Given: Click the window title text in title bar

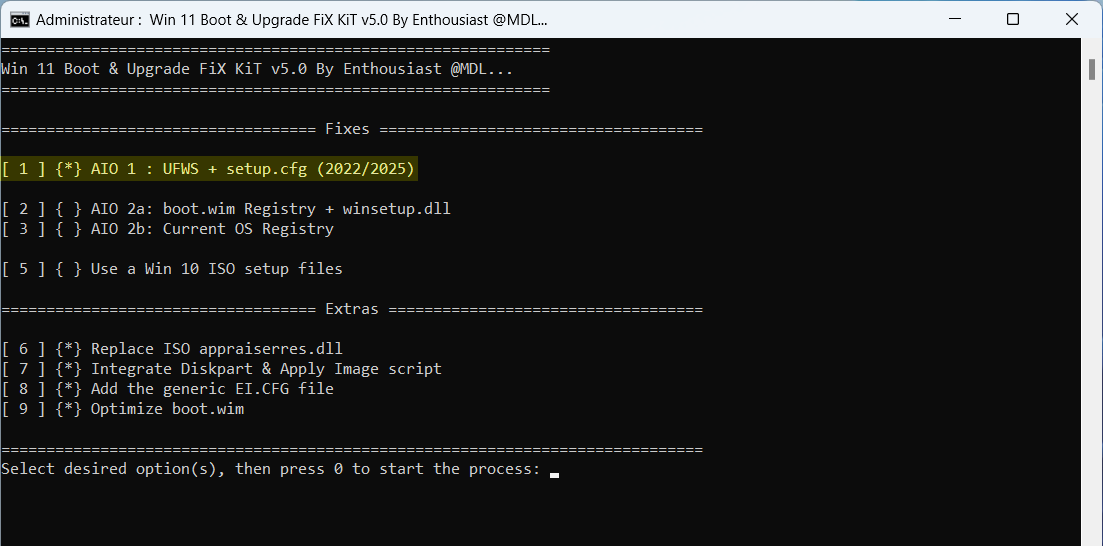Looking at the screenshot, I should (x=292, y=20).
